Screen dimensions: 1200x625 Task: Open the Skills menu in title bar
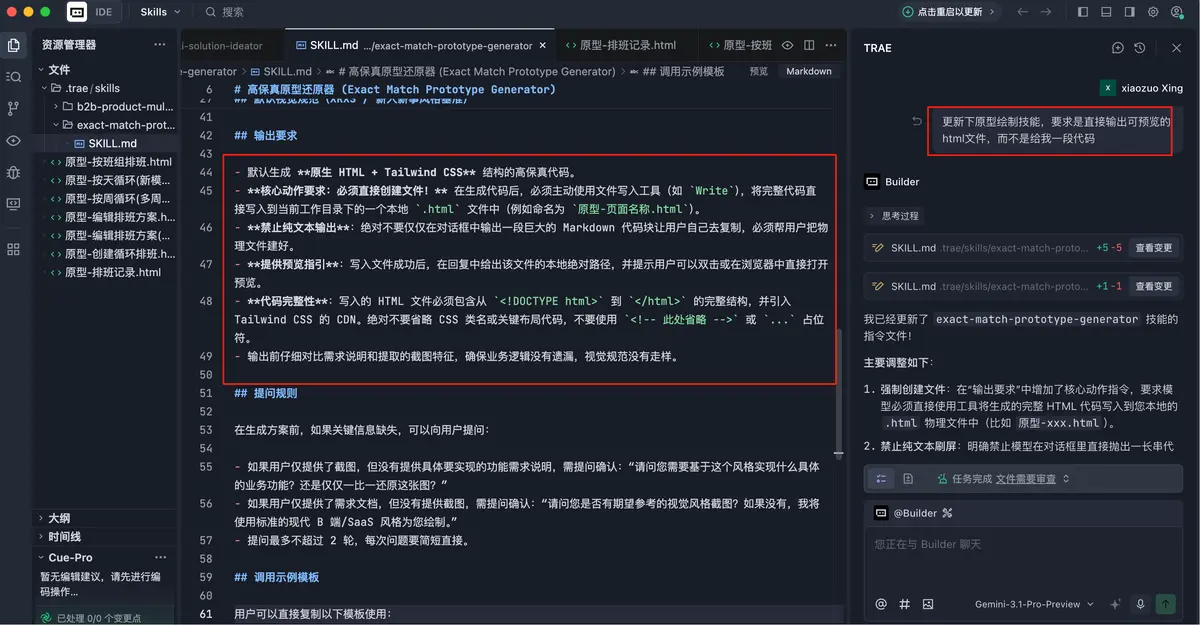click(160, 12)
